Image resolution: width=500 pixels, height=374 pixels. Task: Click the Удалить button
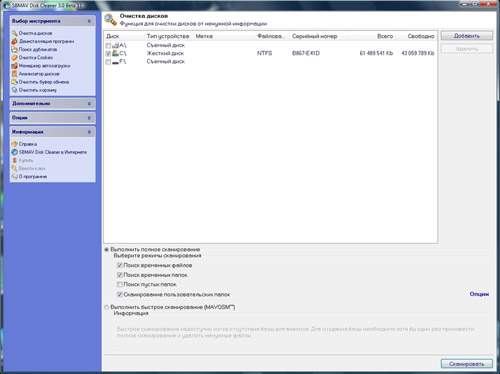coord(467,49)
